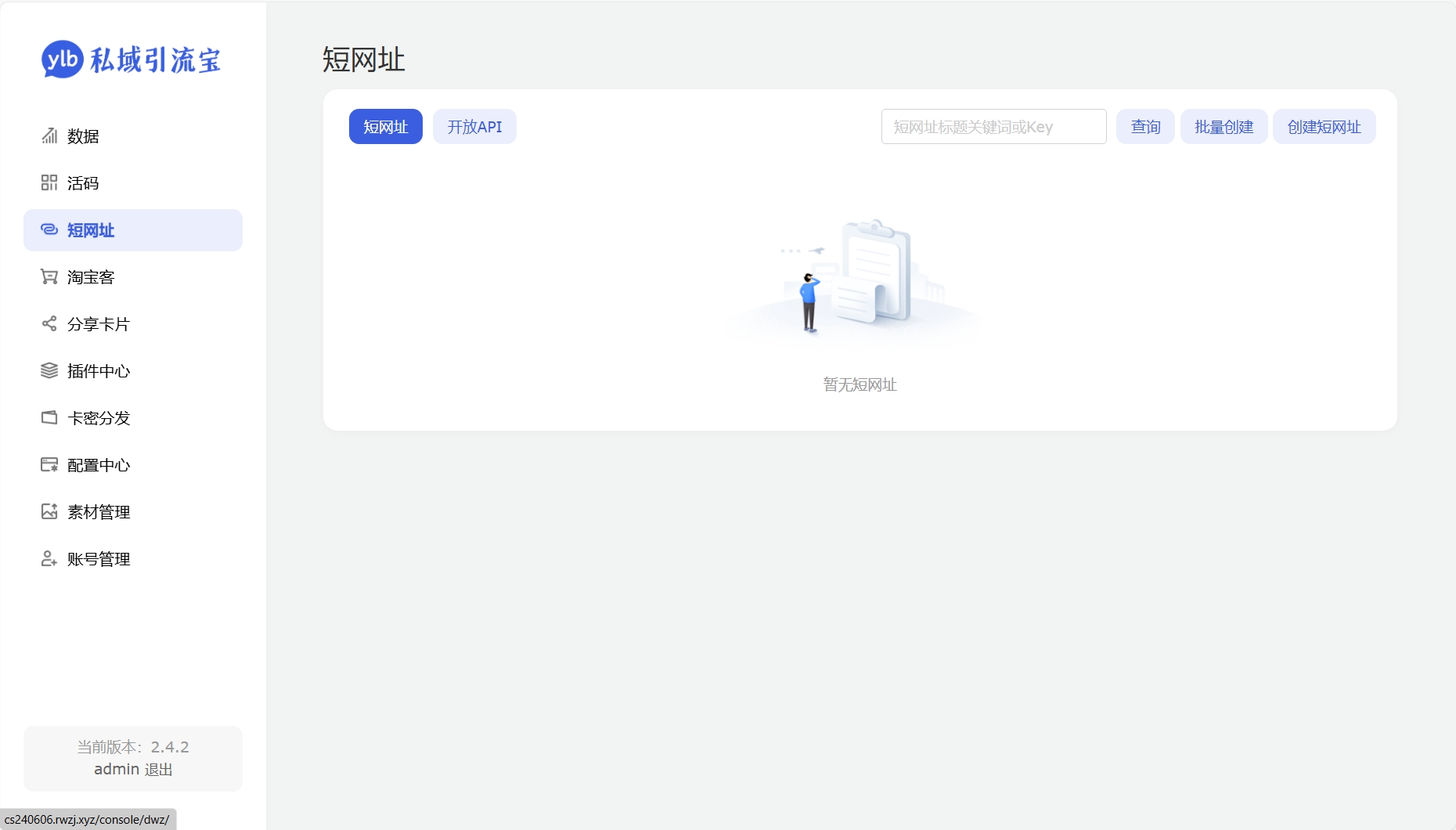1456x830 pixels.
Task: Switch to the 开放API tab
Action: click(474, 127)
